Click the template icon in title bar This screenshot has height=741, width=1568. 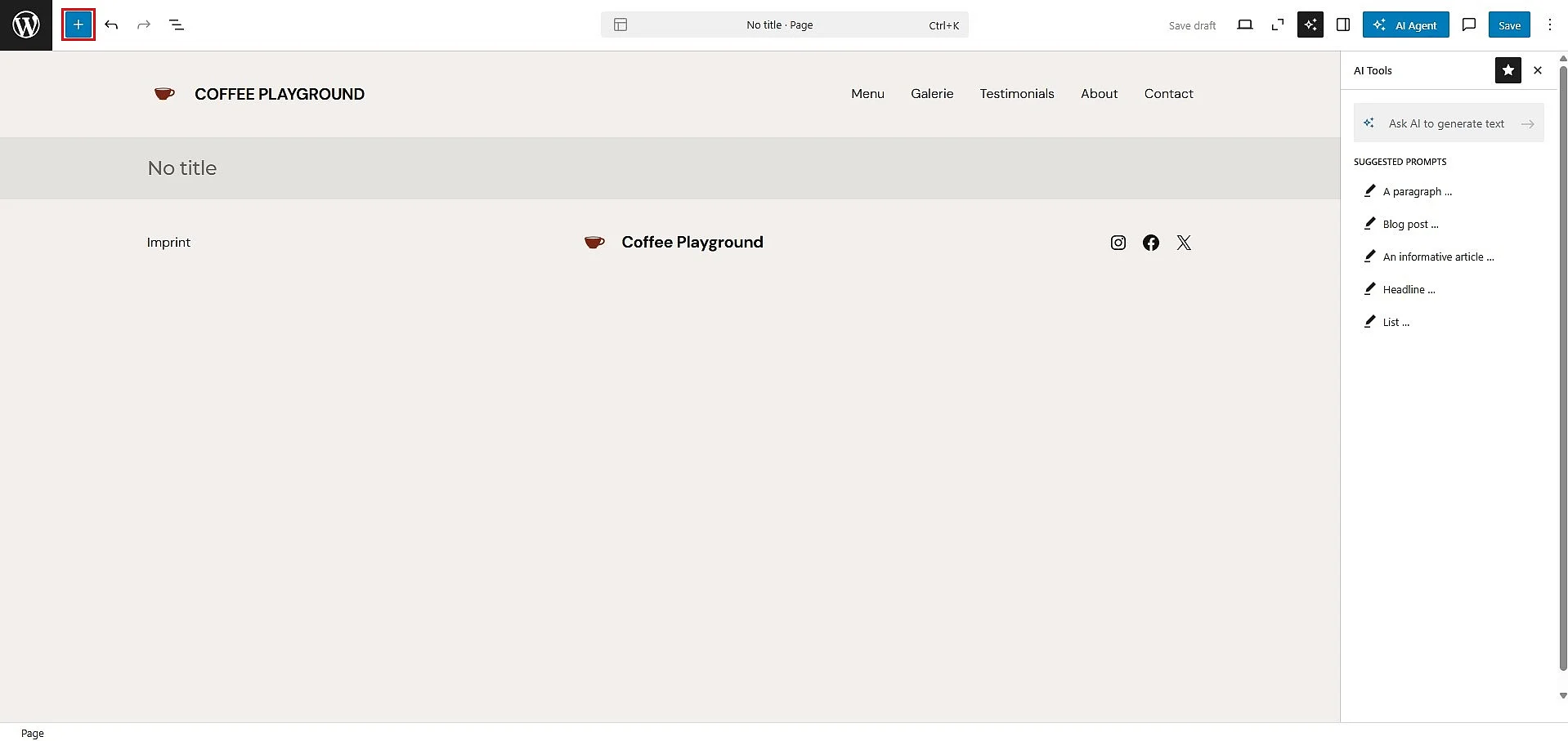(620, 25)
